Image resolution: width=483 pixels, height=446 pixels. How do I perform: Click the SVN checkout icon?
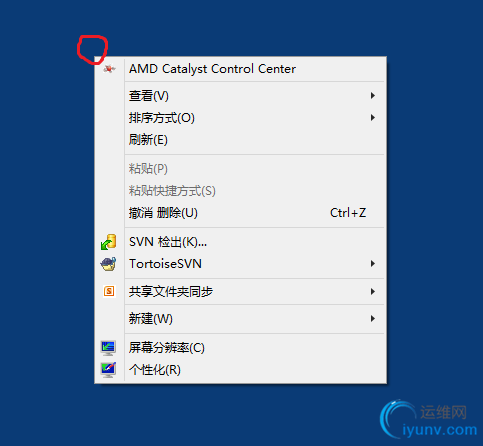(109, 242)
